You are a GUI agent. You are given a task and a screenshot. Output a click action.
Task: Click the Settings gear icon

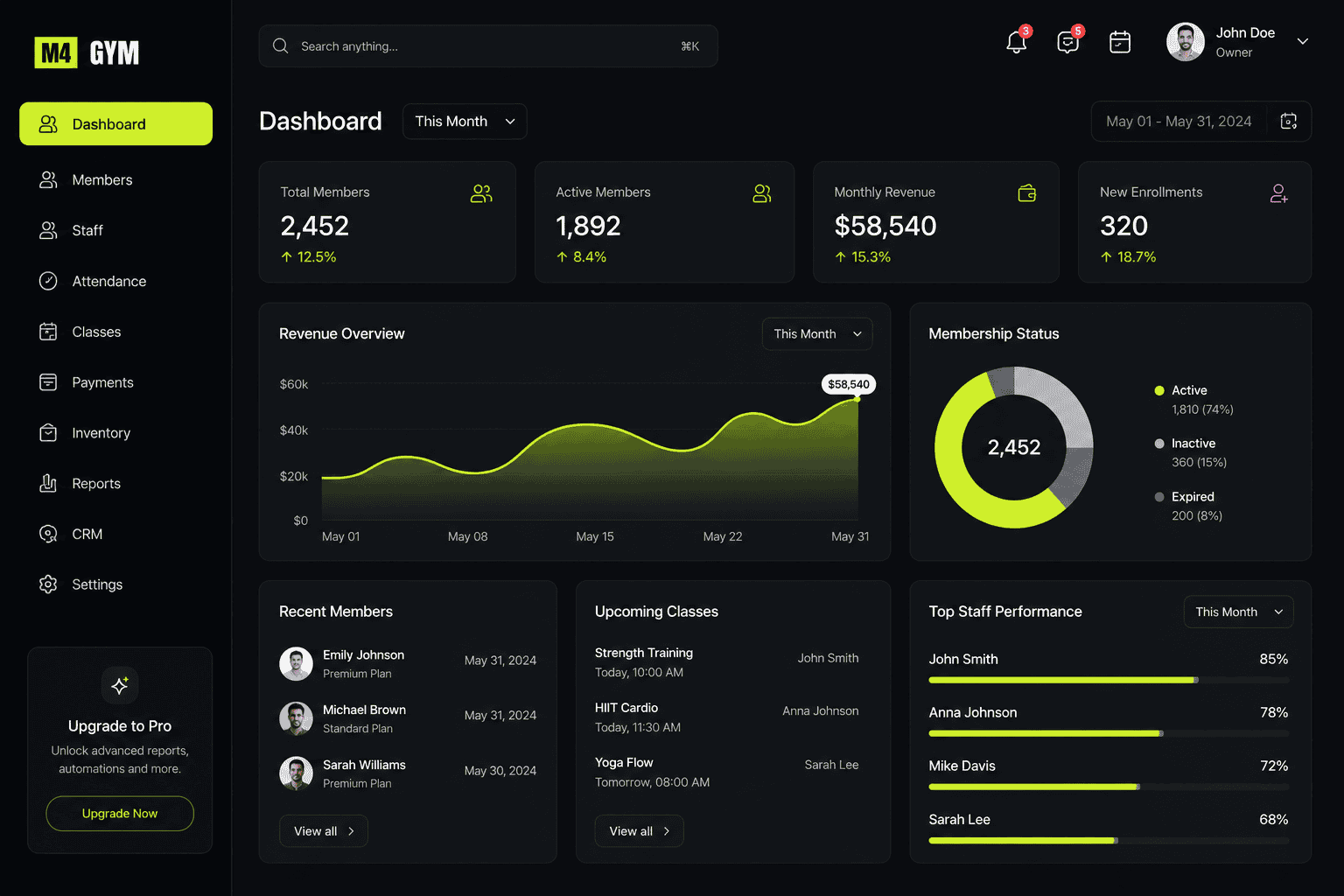coord(48,584)
